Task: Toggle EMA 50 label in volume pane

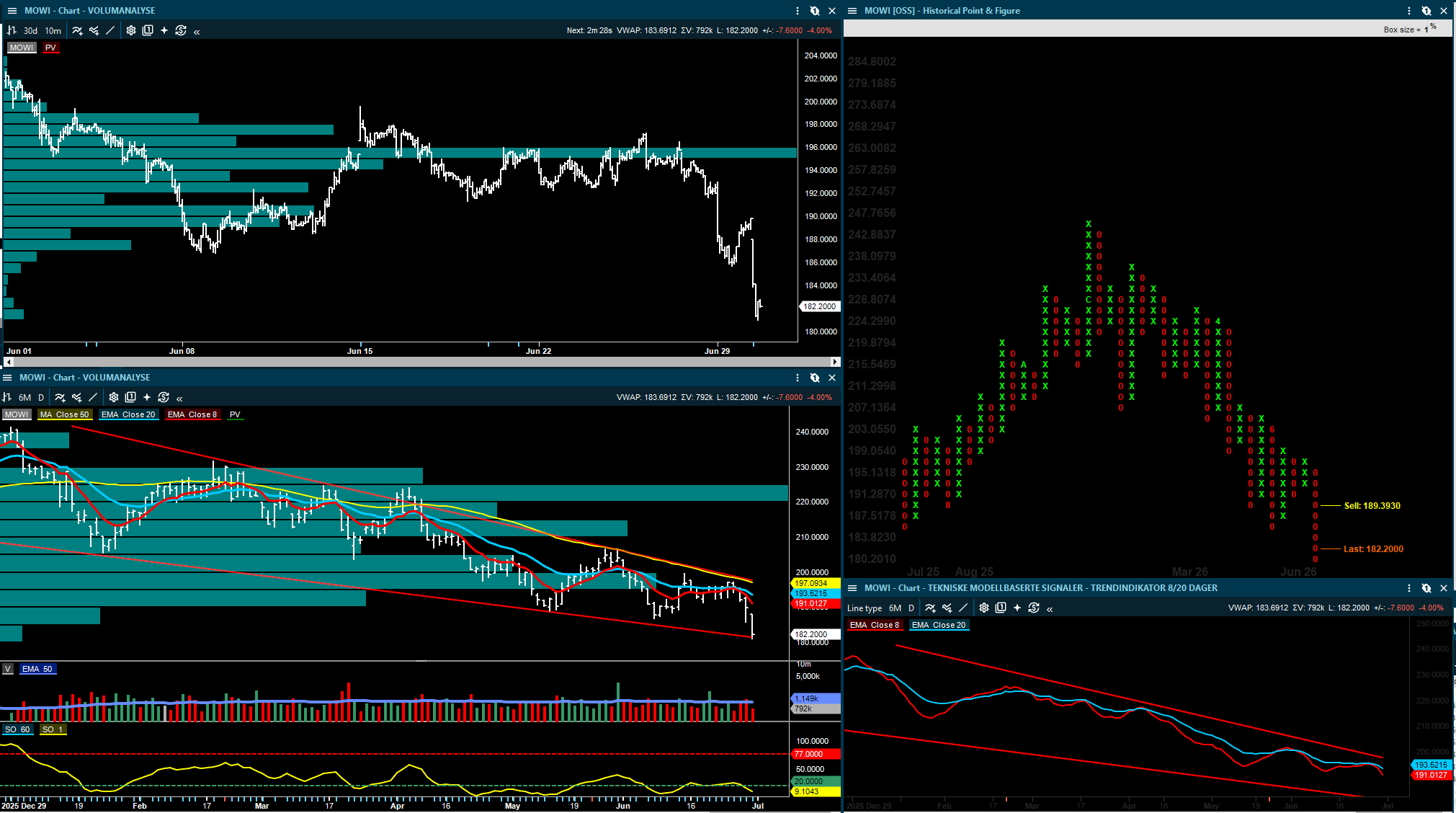Action: pyautogui.click(x=37, y=669)
